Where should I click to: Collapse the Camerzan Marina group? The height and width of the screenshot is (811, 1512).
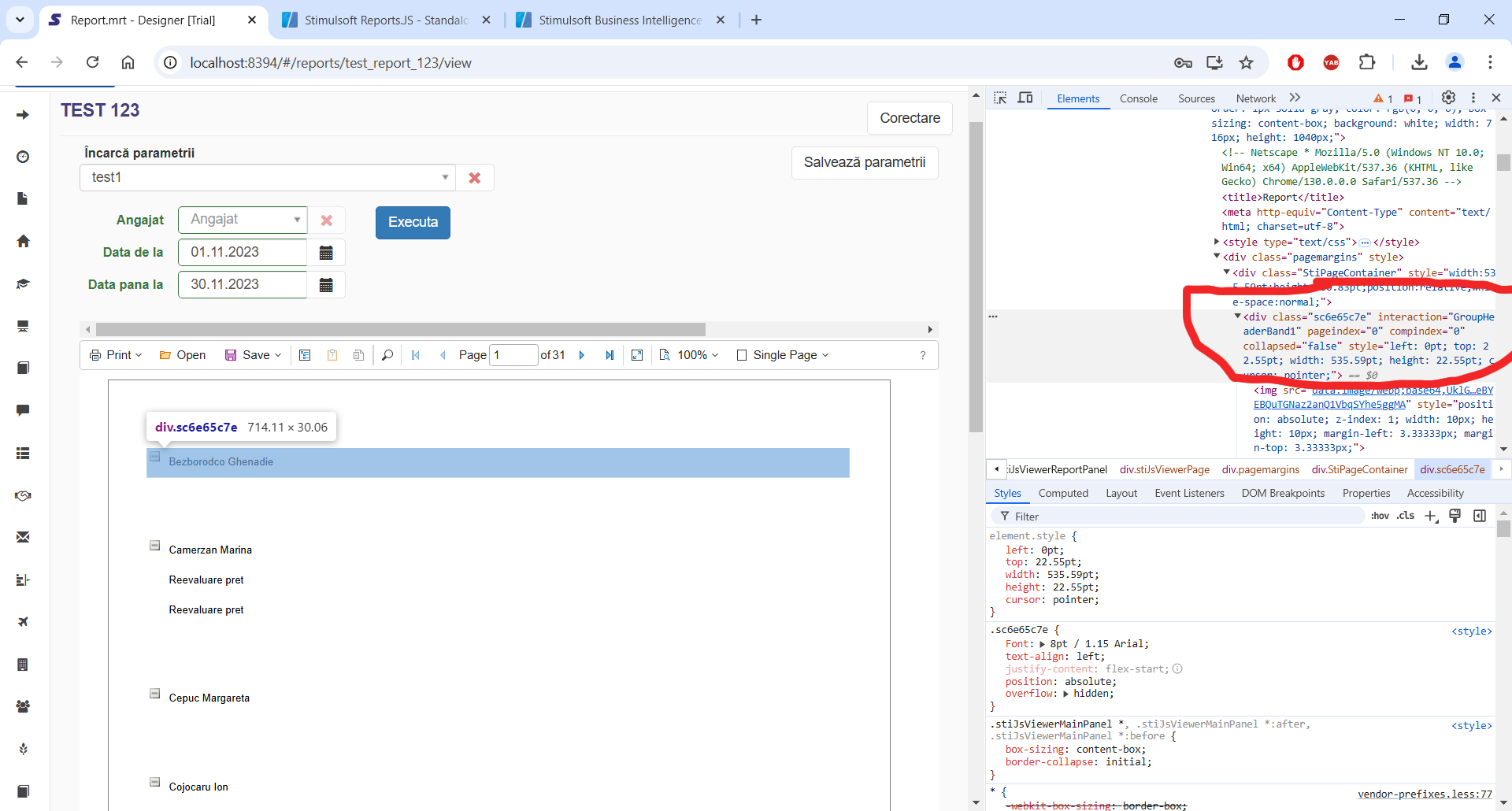(155, 546)
